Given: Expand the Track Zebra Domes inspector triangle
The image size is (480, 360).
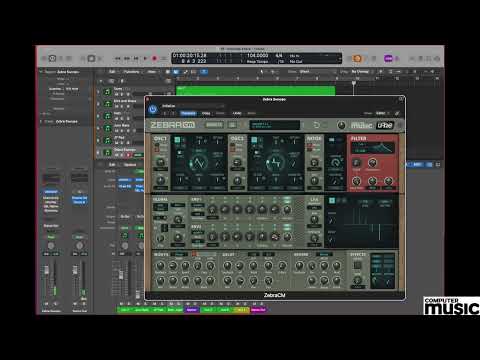Looking at the screenshot, I should click(x=41, y=121).
